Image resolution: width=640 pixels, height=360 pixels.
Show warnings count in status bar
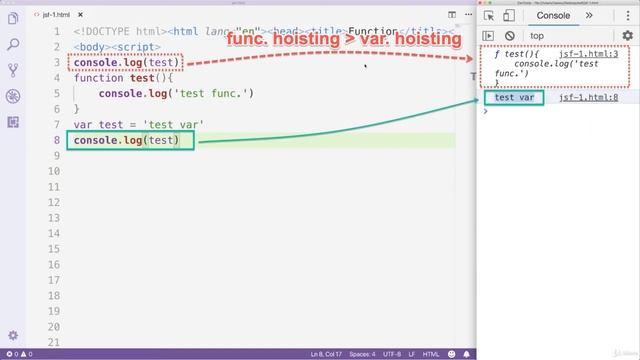click(27, 354)
